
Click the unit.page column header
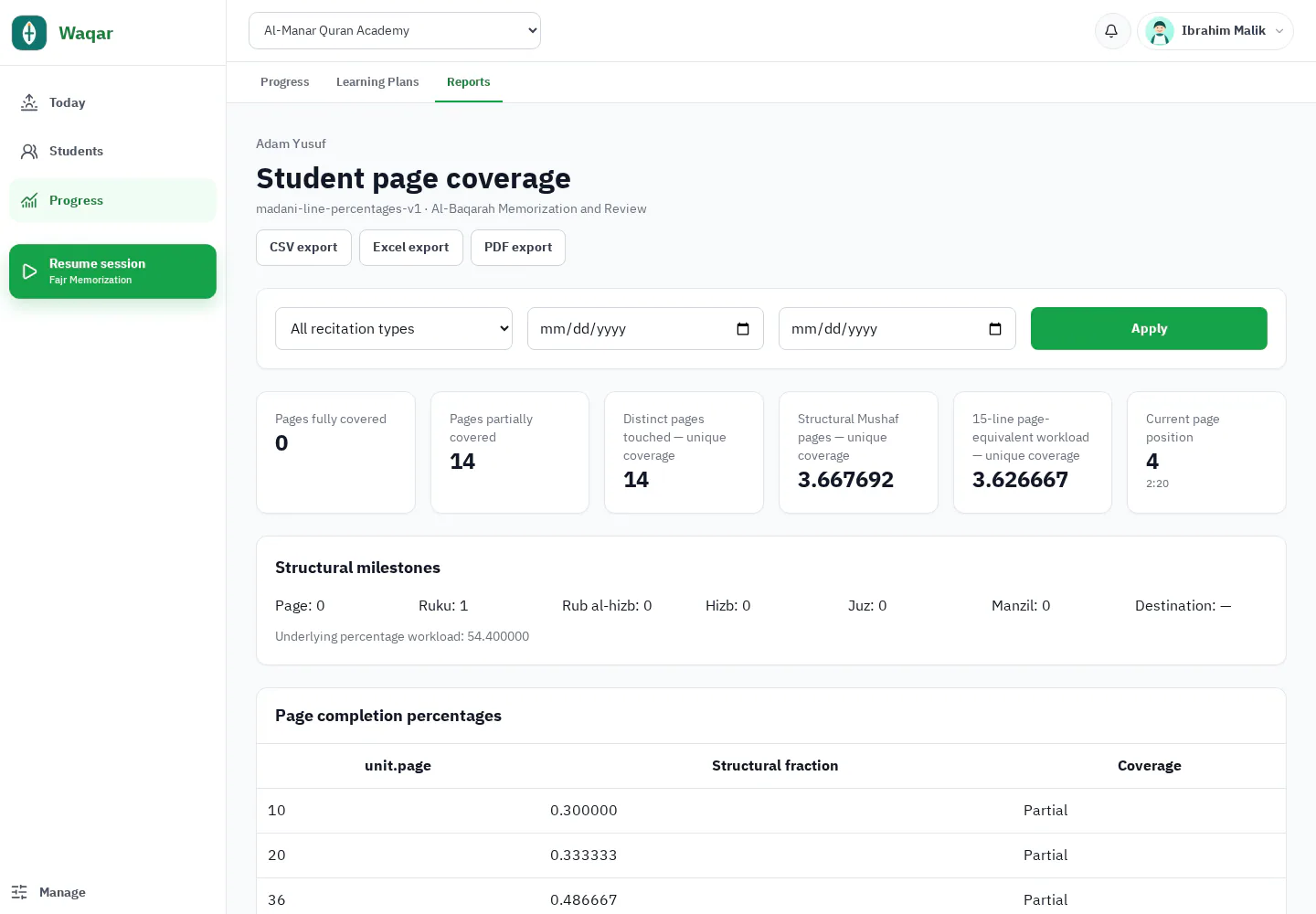pyautogui.click(x=398, y=766)
